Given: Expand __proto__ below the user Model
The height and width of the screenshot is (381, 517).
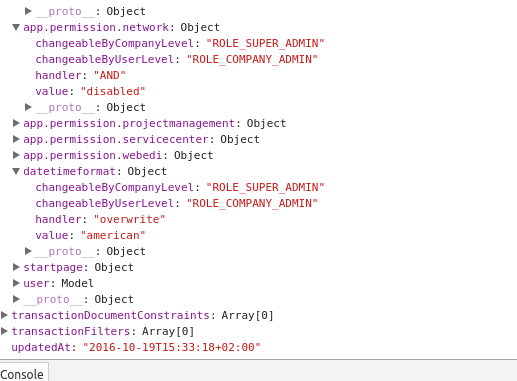Looking at the screenshot, I should pyautogui.click(x=16, y=299).
